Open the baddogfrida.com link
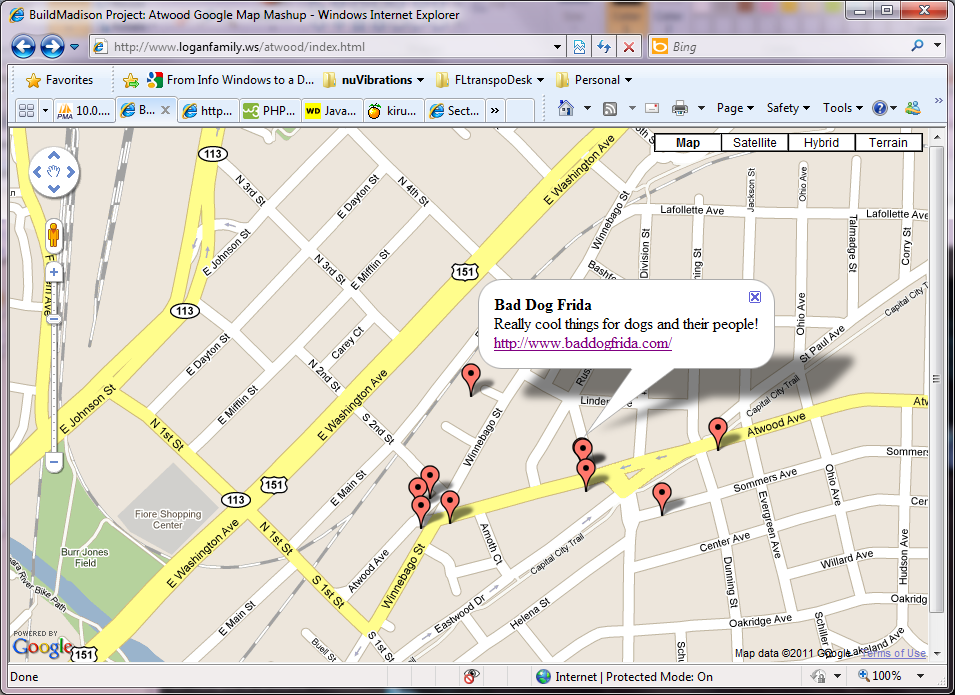 click(582, 343)
